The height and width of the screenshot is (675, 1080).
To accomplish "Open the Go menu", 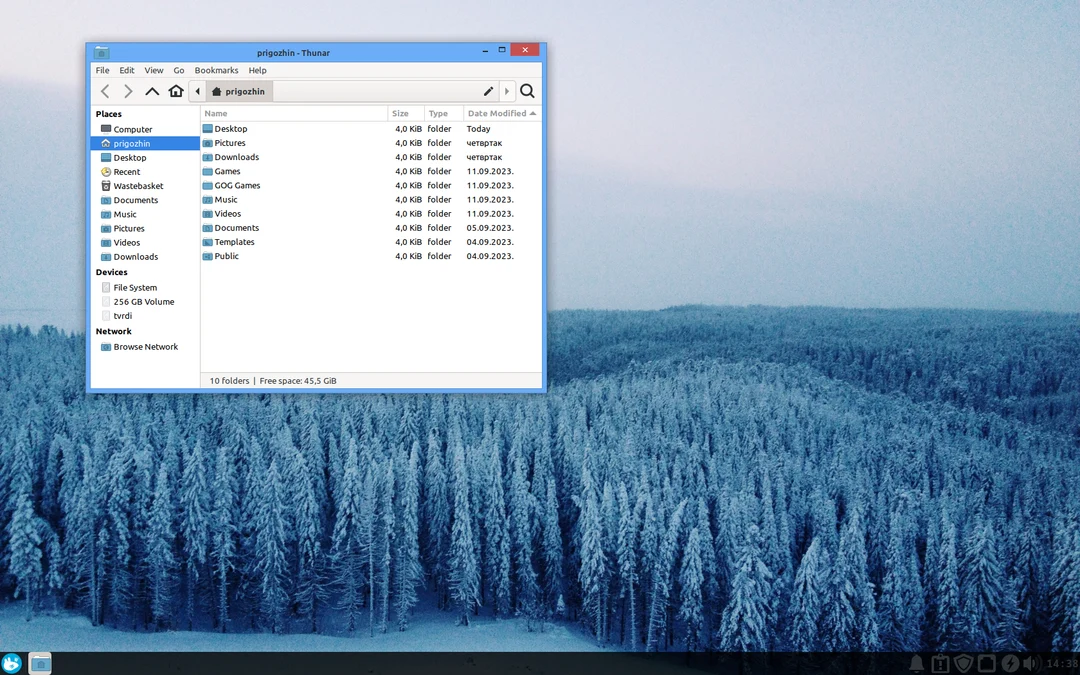I will click(x=178, y=70).
